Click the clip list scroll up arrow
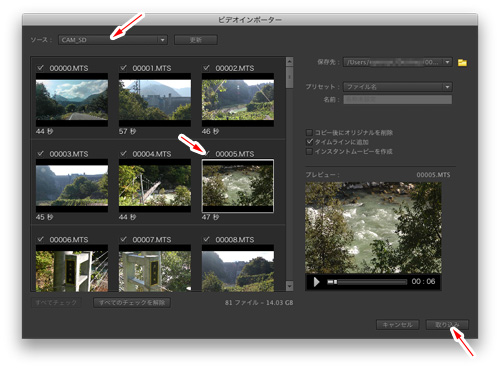 (289, 61)
